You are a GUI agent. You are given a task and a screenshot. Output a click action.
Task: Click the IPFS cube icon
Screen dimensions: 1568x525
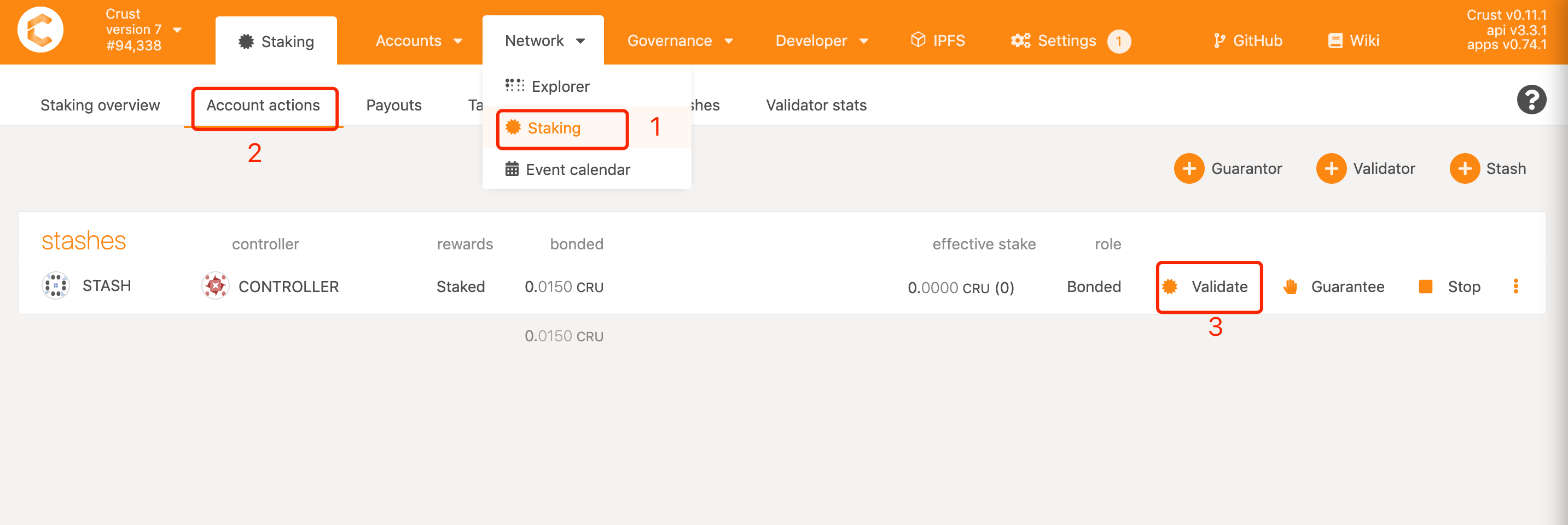(918, 40)
